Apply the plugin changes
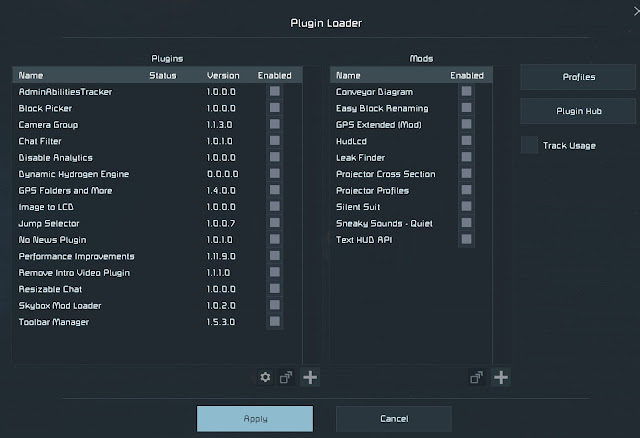 (255, 418)
